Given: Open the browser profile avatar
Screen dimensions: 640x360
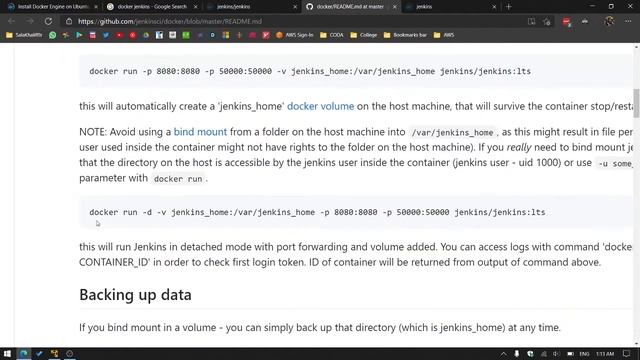Looking at the screenshot, I should tap(609, 21).
